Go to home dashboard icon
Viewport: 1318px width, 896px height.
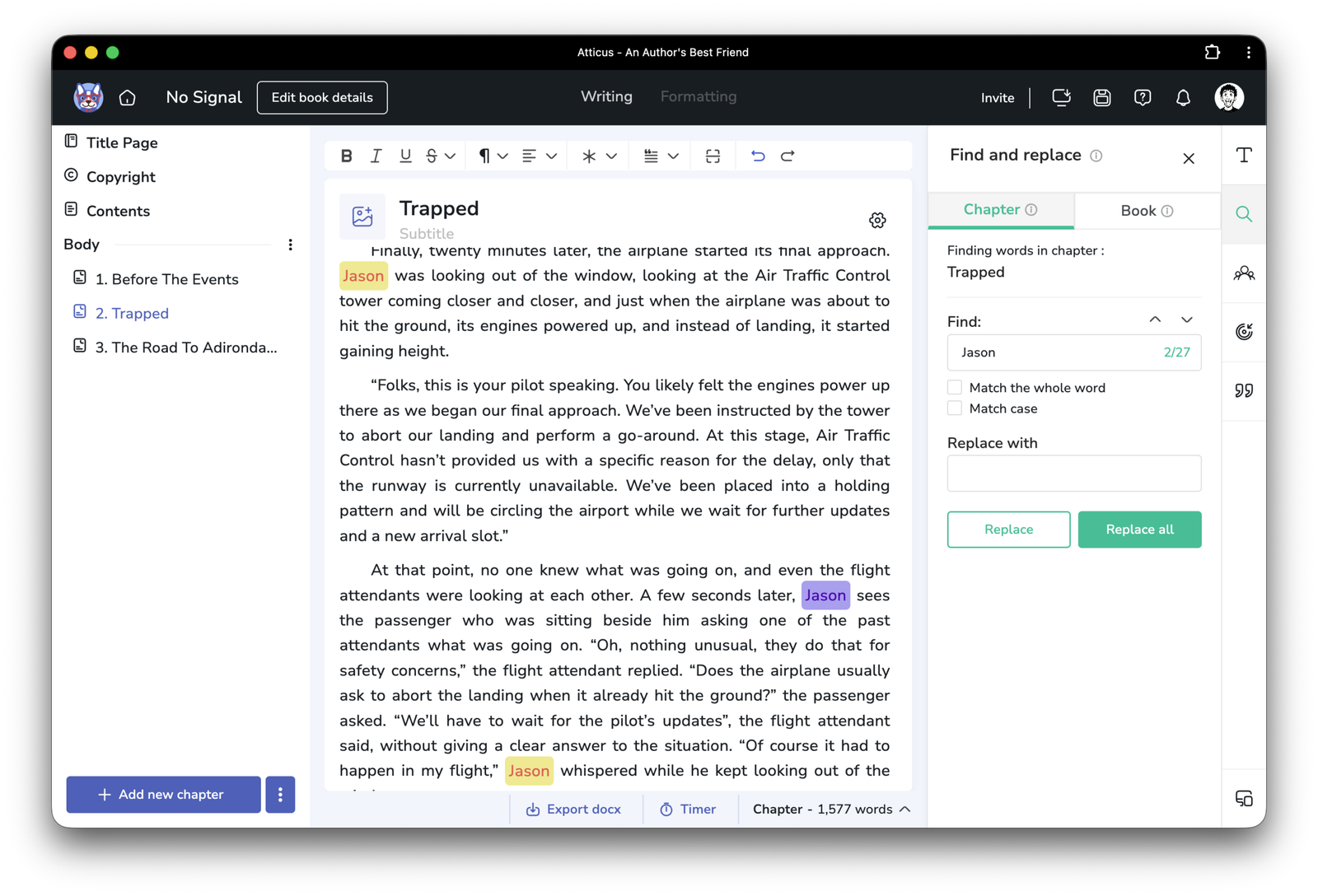pyautogui.click(x=127, y=98)
